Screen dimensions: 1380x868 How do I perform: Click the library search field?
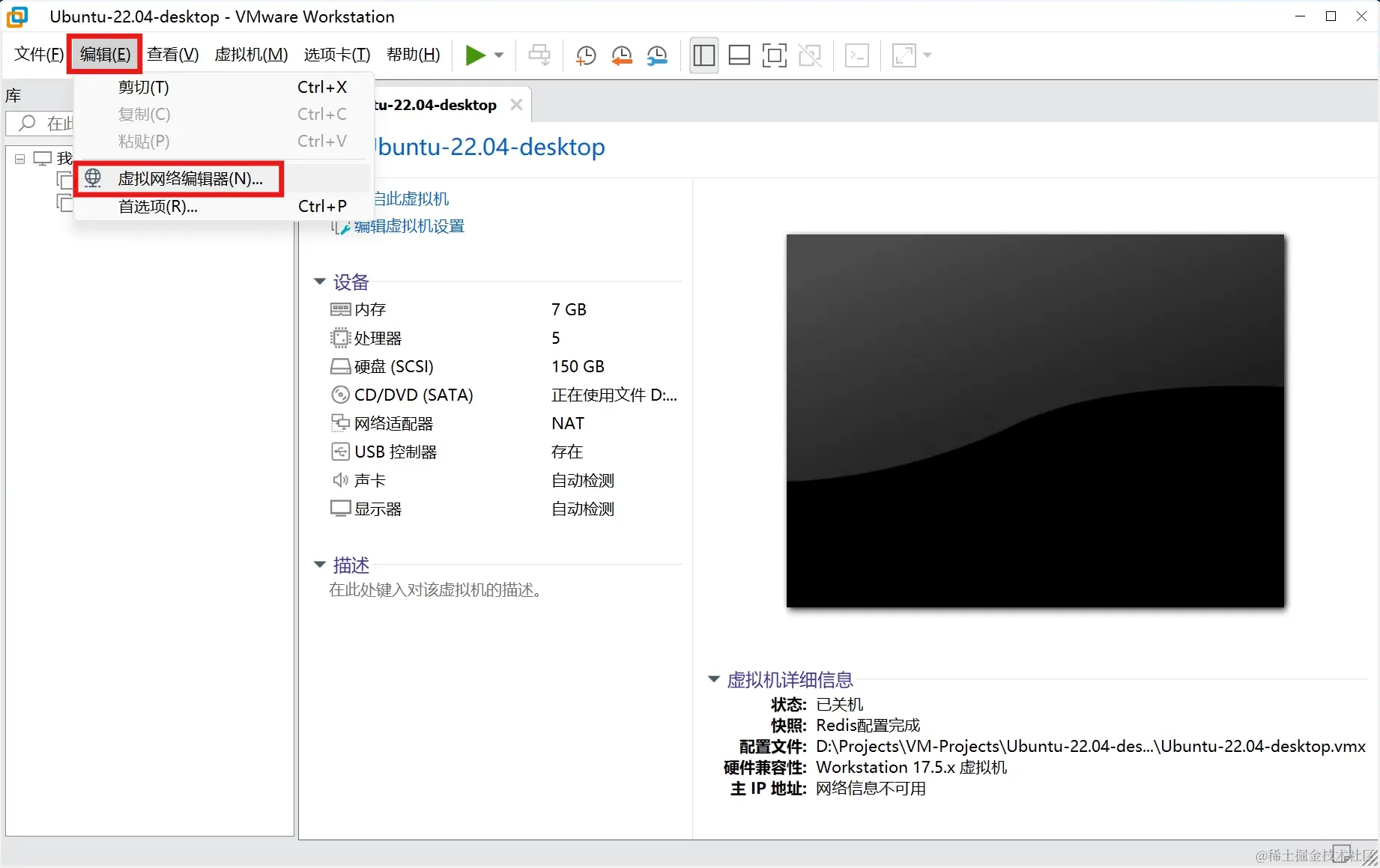(41, 123)
